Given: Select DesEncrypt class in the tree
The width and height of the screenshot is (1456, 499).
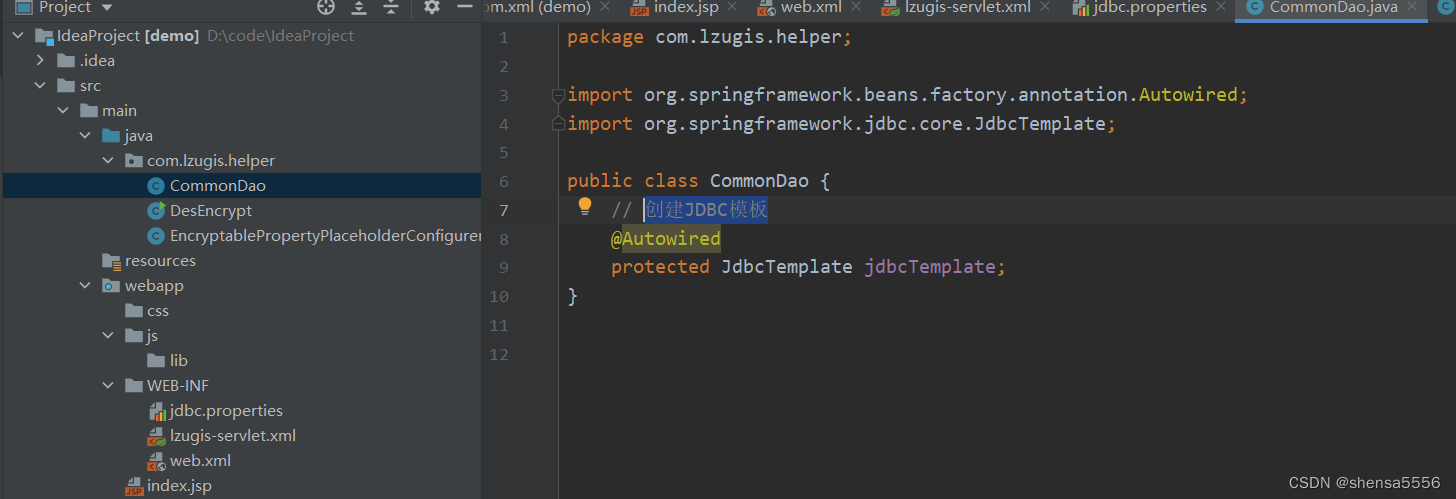Looking at the screenshot, I should click(x=241, y=211).
